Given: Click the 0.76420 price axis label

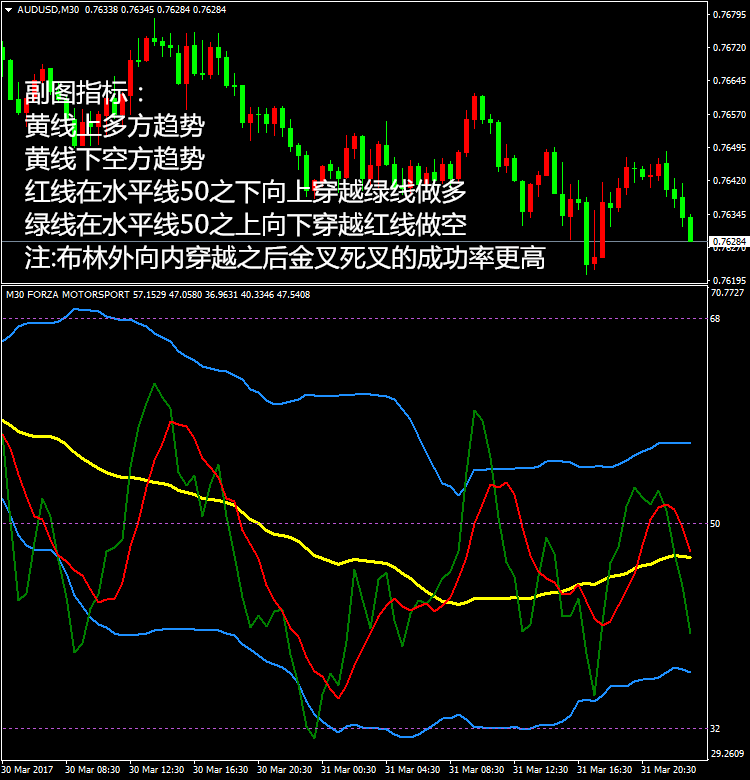Looking at the screenshot, I should (729, 181).
